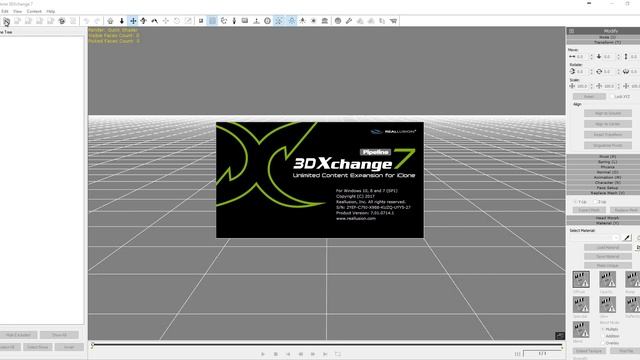Click the Reset button in Transform
The image size is (640, 360).
pyautogui.click(x=589, y=97)
